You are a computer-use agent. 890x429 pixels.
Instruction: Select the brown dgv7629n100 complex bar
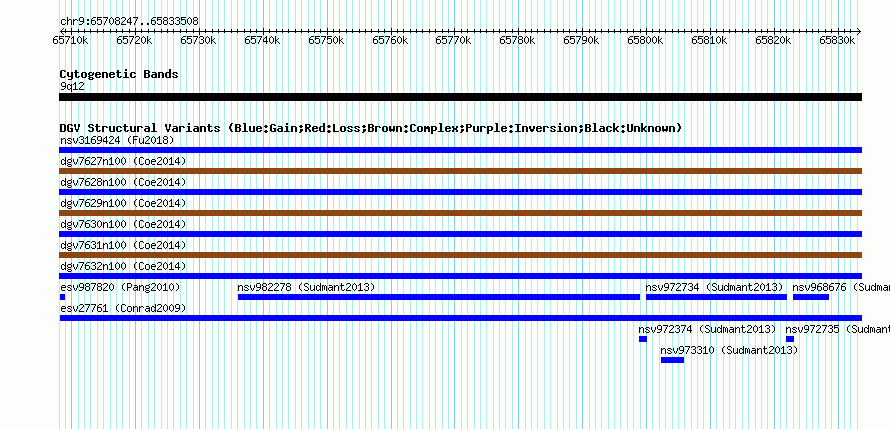(460, 213)
